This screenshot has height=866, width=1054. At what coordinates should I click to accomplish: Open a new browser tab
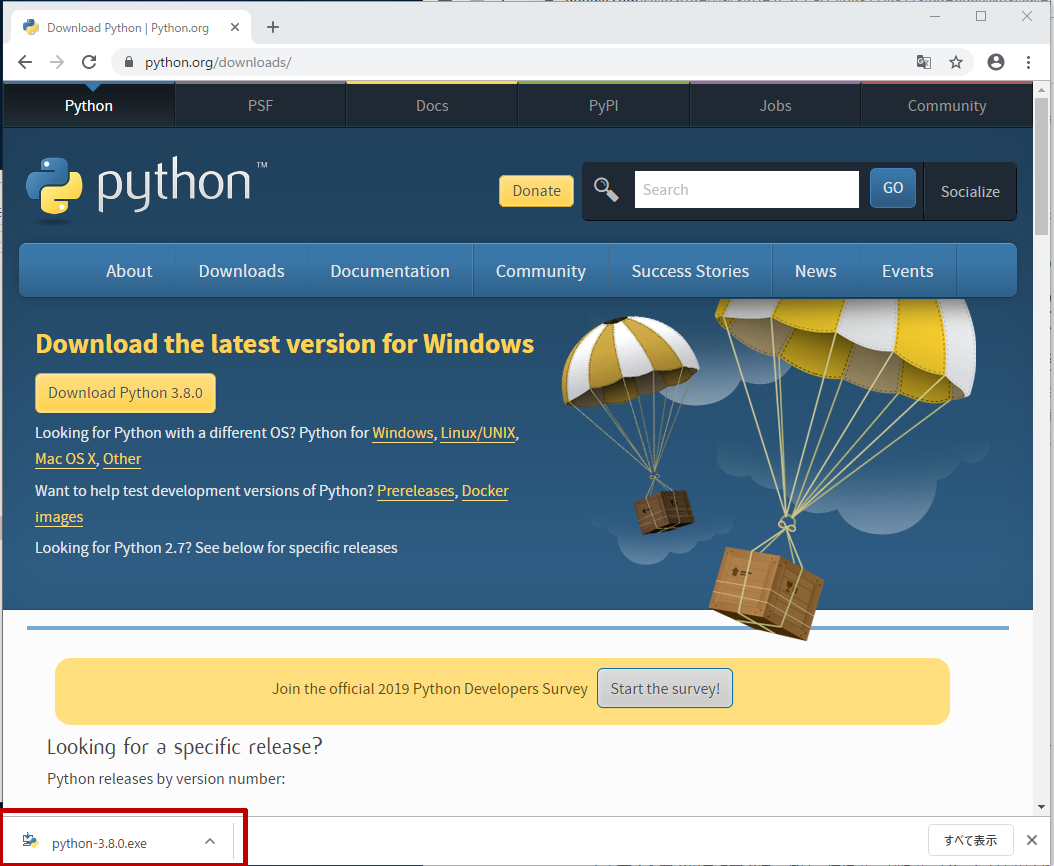coord(272,26)
